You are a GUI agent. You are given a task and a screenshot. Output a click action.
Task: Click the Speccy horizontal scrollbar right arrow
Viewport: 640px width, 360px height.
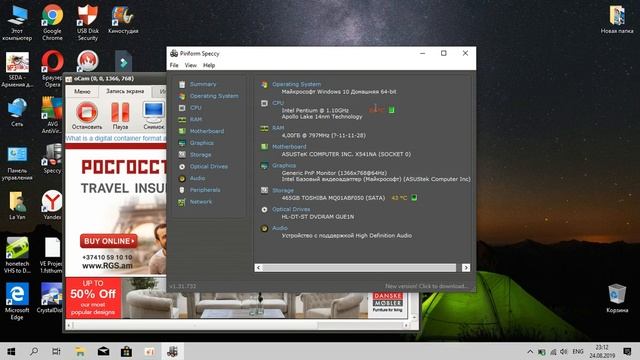pyautogui.click(x=466, y=268)
